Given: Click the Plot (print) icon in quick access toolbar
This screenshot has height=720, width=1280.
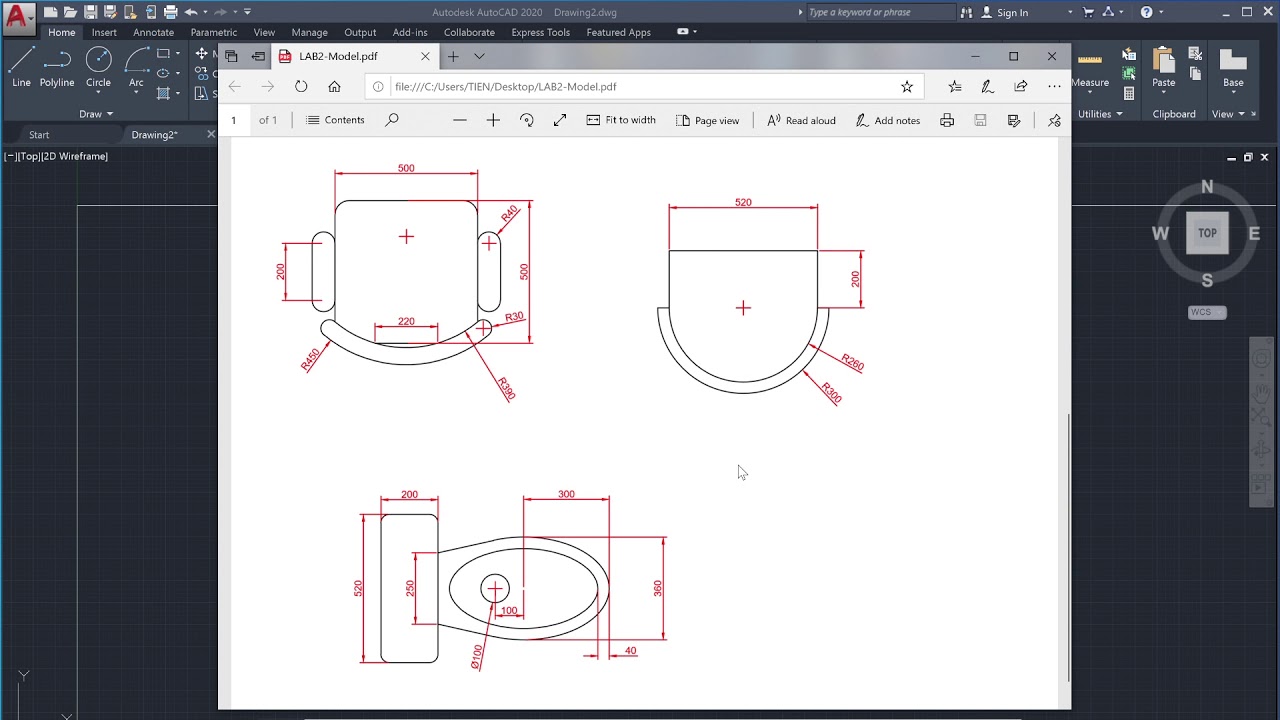Looking at the screenshot, I should click(171, 12).
